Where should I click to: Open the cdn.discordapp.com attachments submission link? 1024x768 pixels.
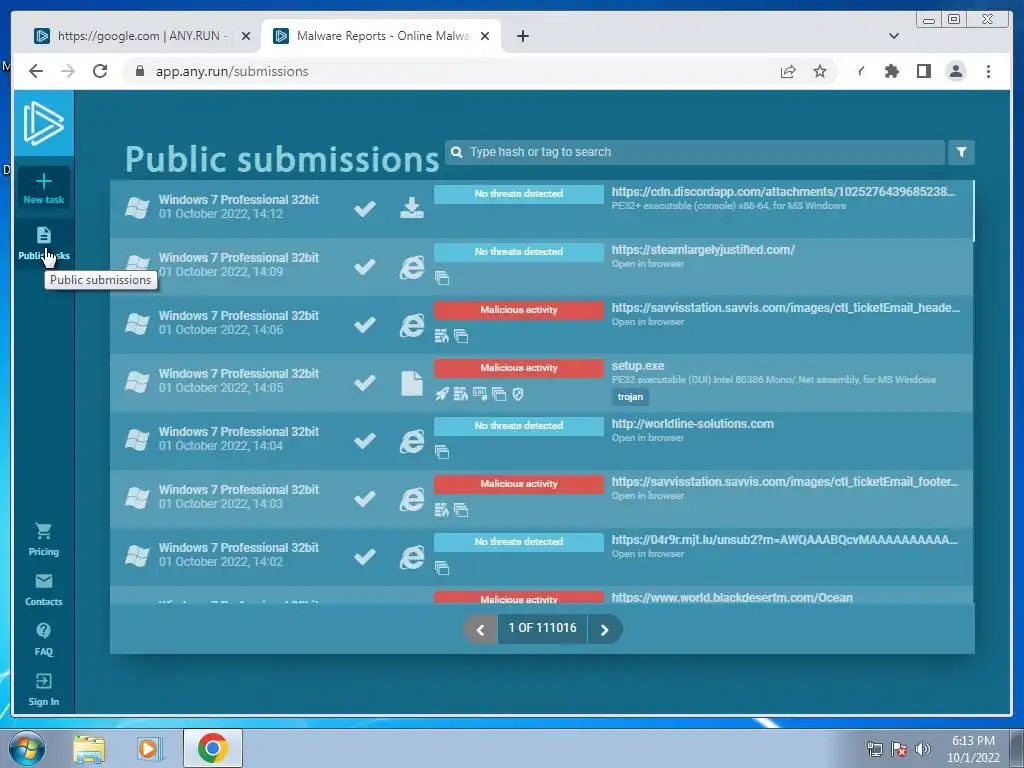[783, 191]
